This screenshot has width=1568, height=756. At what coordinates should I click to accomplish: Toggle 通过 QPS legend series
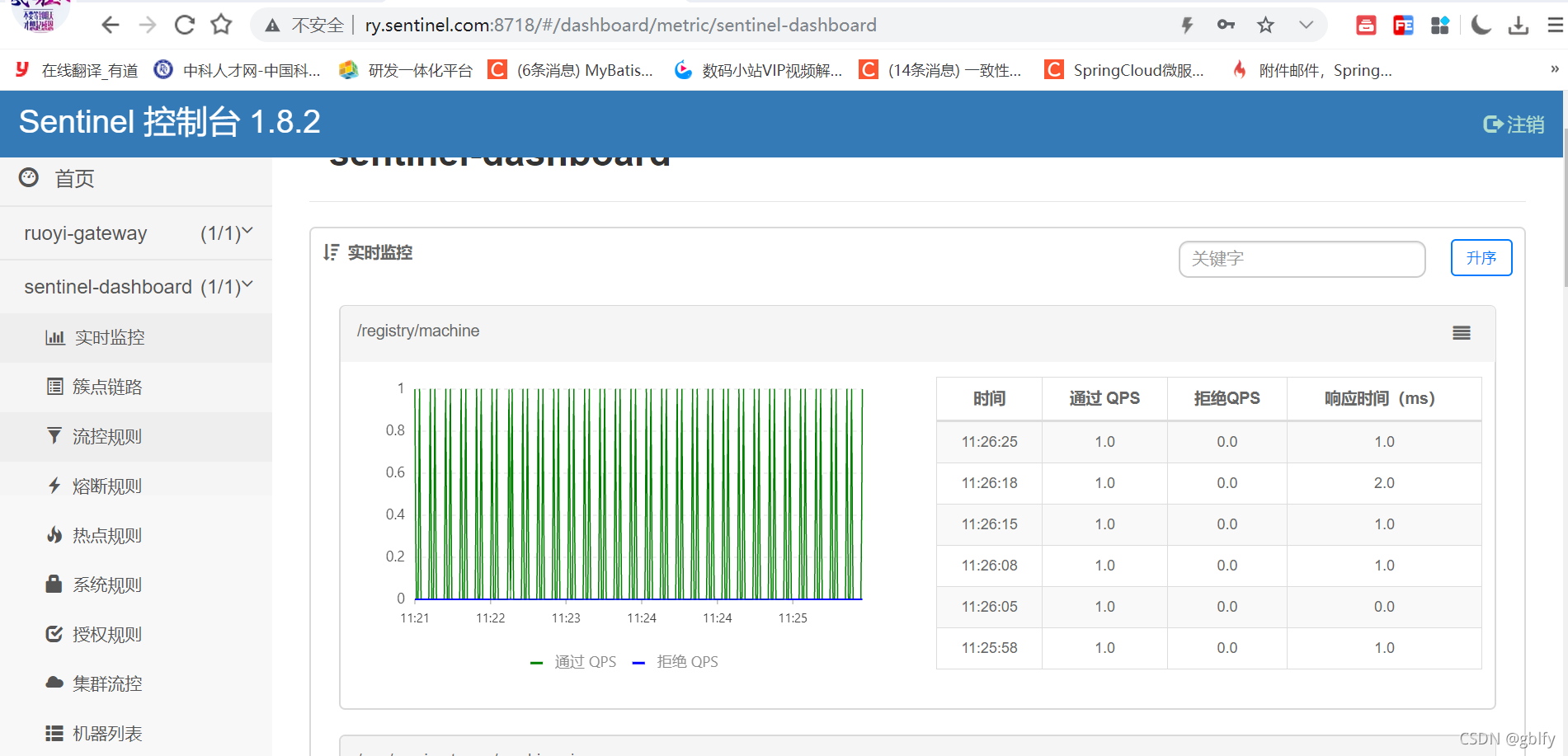[x=573, y=662]
